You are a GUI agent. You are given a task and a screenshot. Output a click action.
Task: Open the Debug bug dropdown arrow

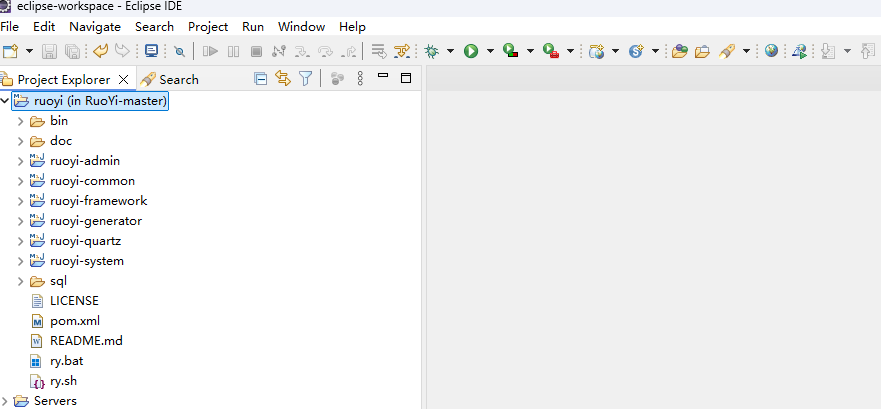[451, 52]
